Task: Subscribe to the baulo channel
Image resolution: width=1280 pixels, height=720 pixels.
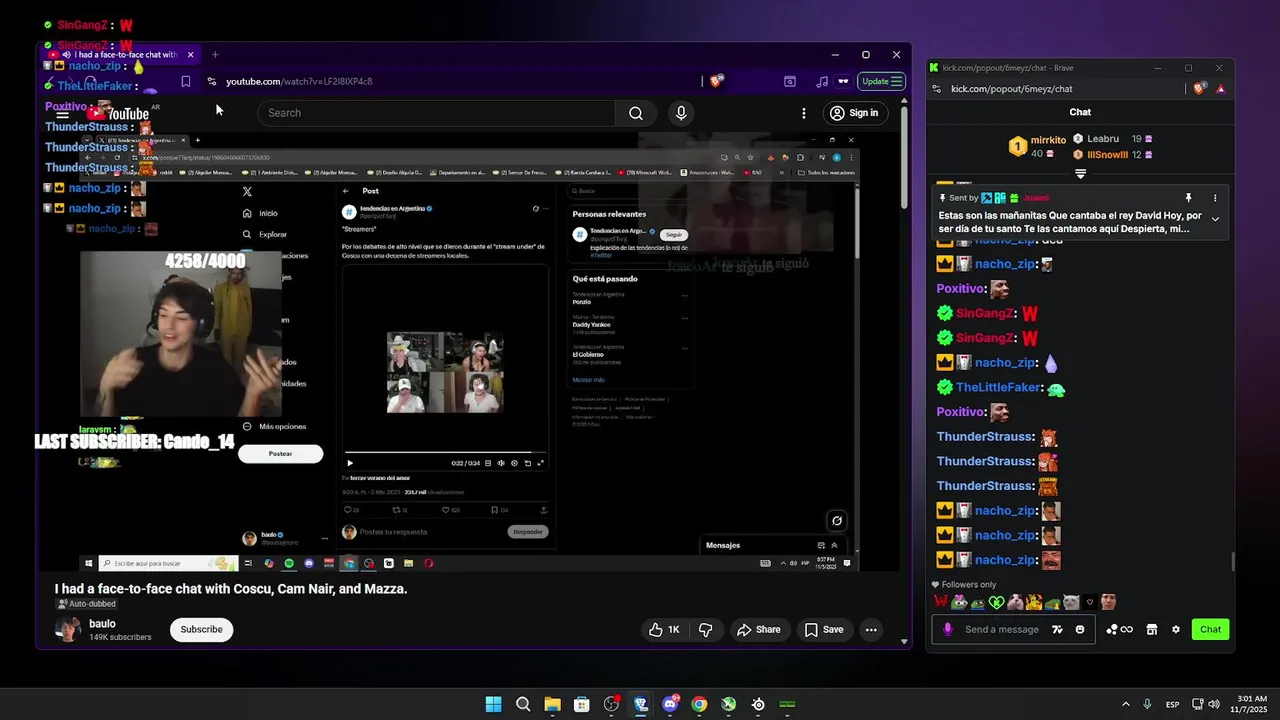Action: point(201,629)
